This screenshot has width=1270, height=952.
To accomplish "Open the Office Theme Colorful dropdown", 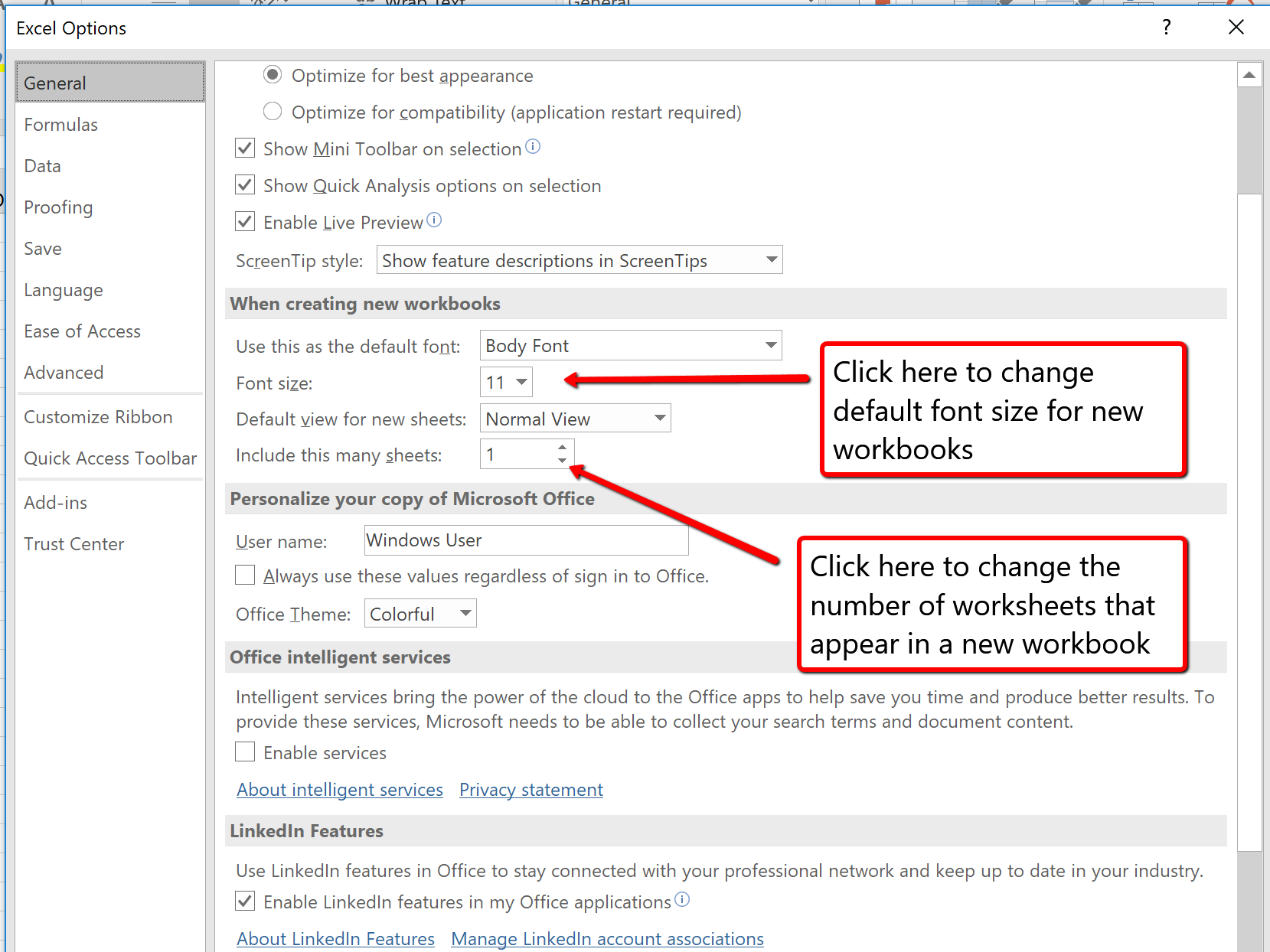I will click(420, 614).
